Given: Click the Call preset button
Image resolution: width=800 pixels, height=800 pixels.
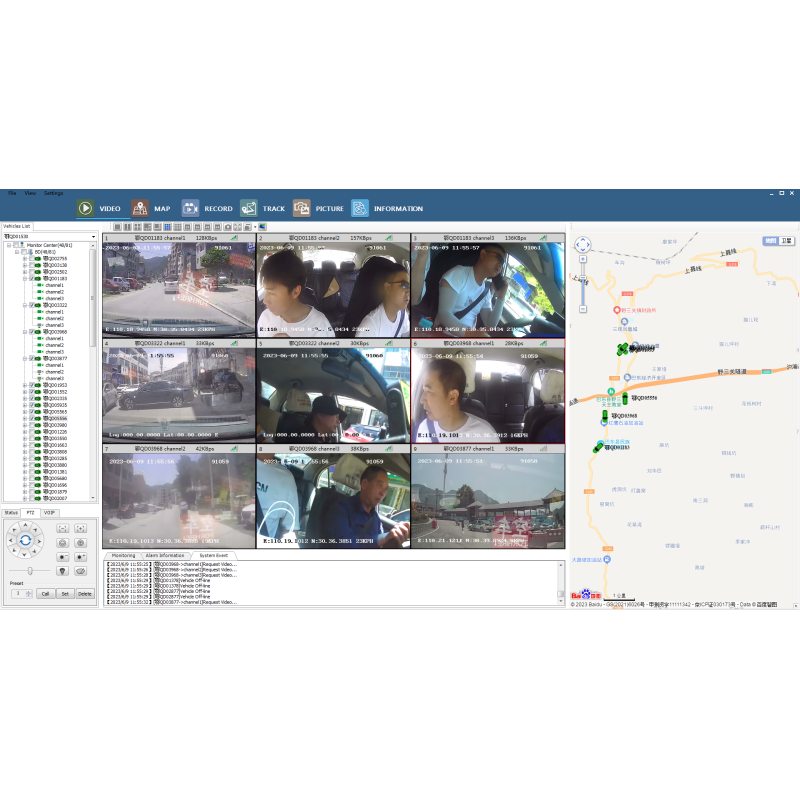Looking at the screenshot, I should [x=45, y=594].
